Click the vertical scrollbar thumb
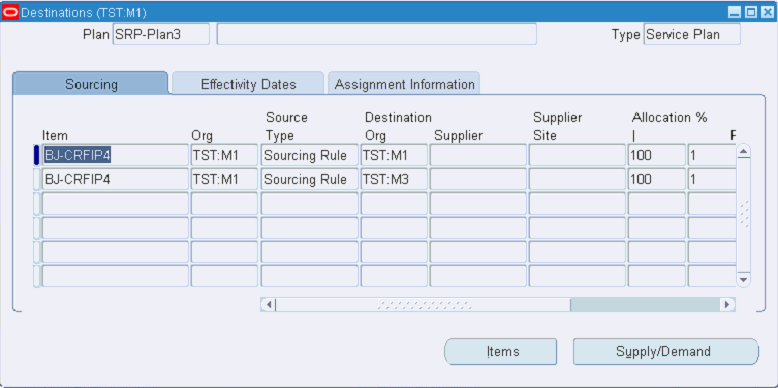 (x=743, y=215)
